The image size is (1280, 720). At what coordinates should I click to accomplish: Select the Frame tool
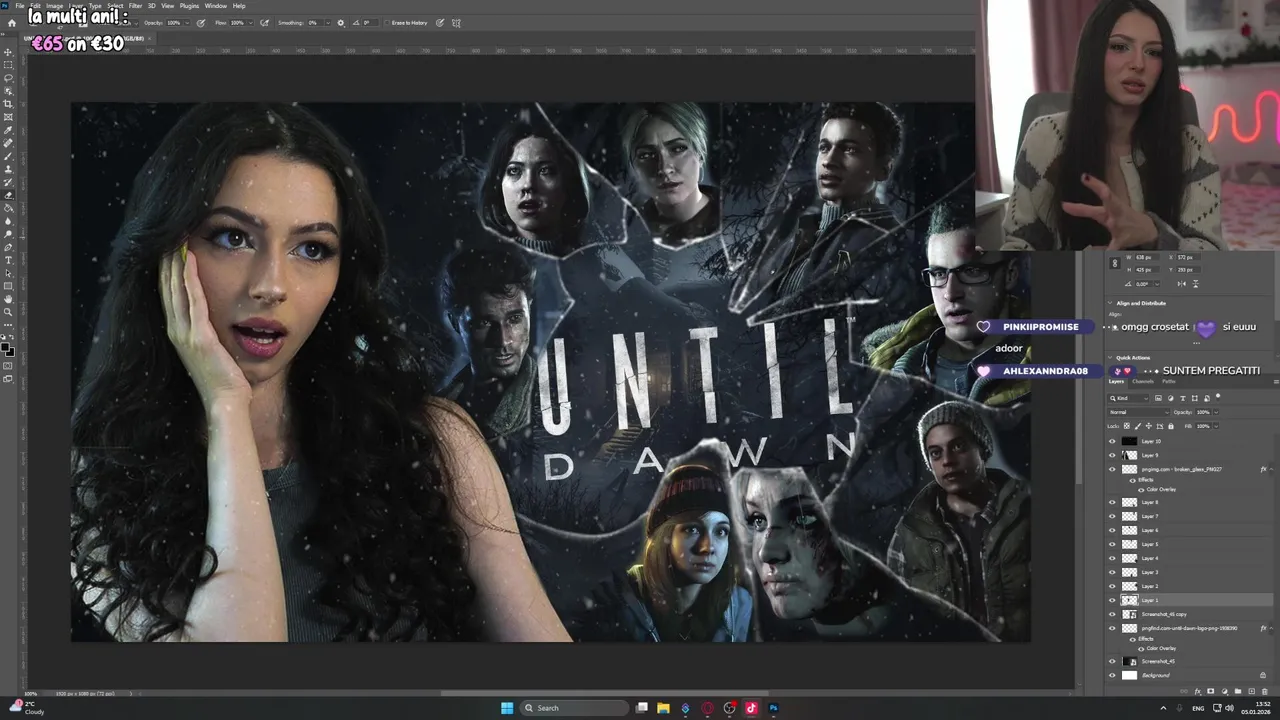click(8, 116)
